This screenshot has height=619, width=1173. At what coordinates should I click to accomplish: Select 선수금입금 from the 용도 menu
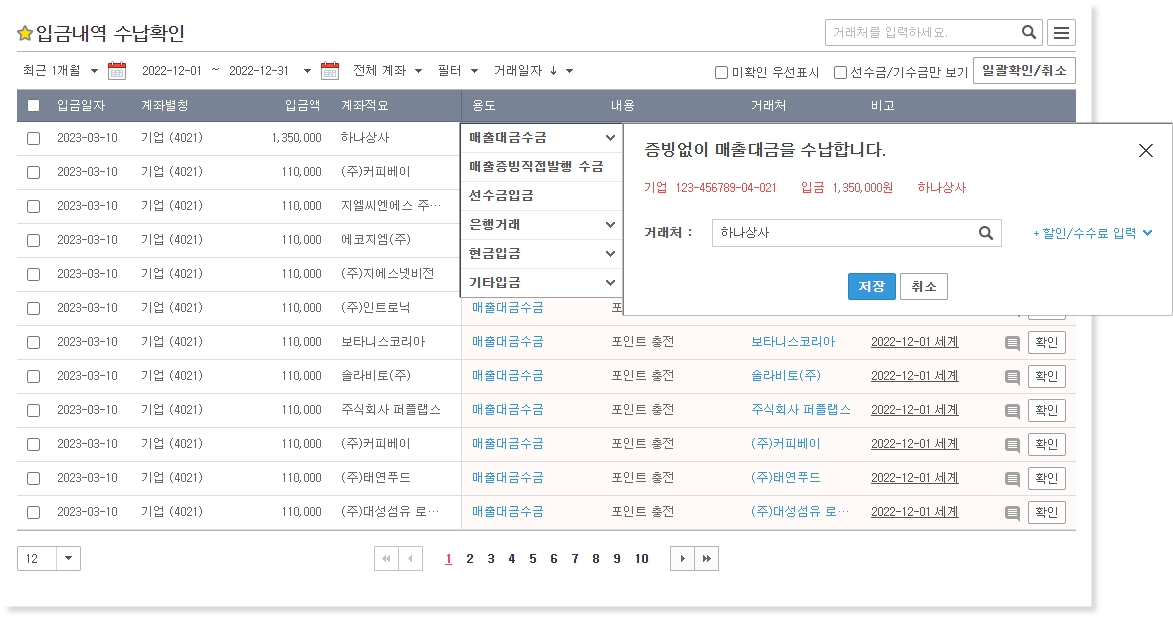tap(501, 196)
